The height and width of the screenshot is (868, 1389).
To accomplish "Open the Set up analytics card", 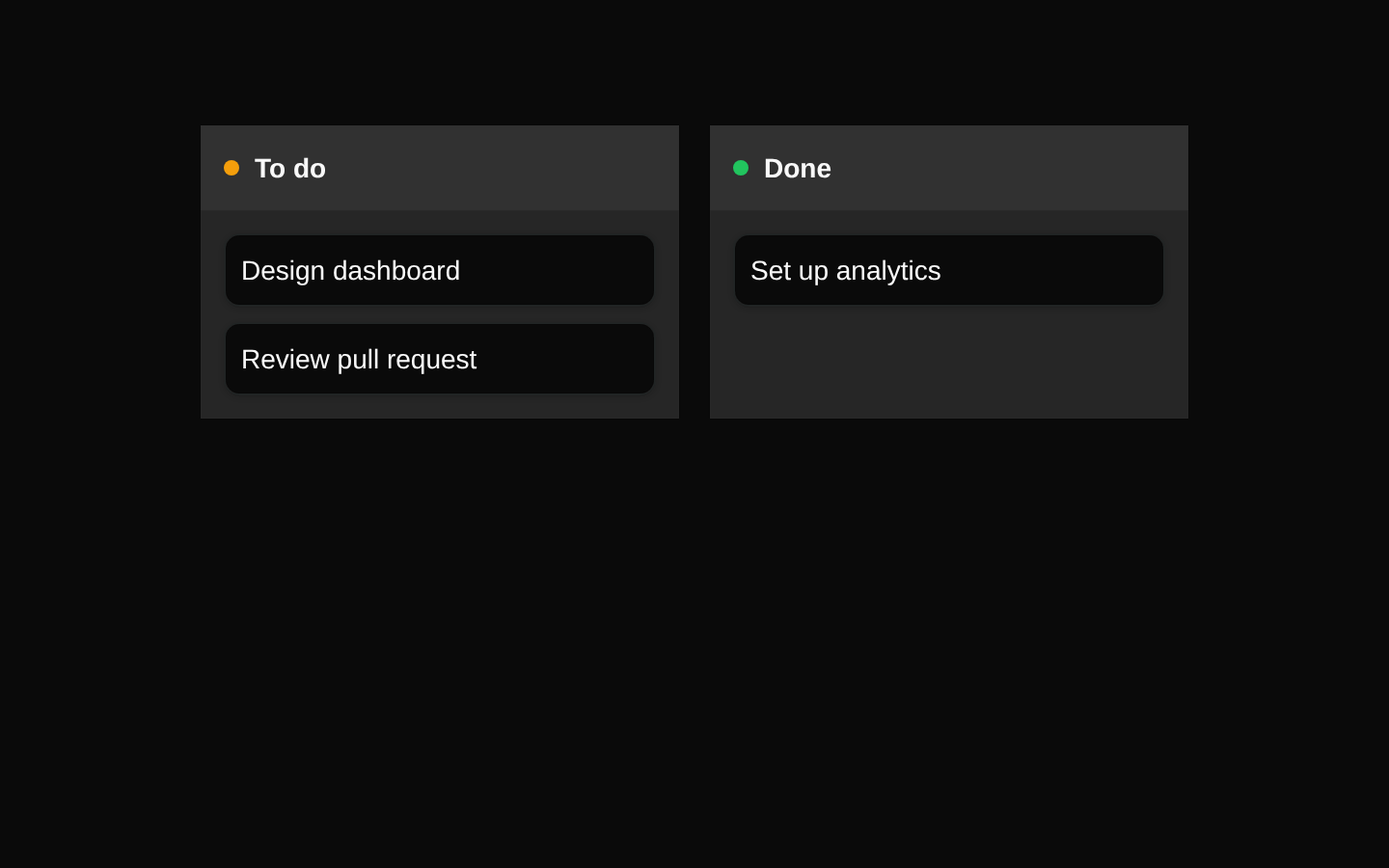I will (949, 270).
